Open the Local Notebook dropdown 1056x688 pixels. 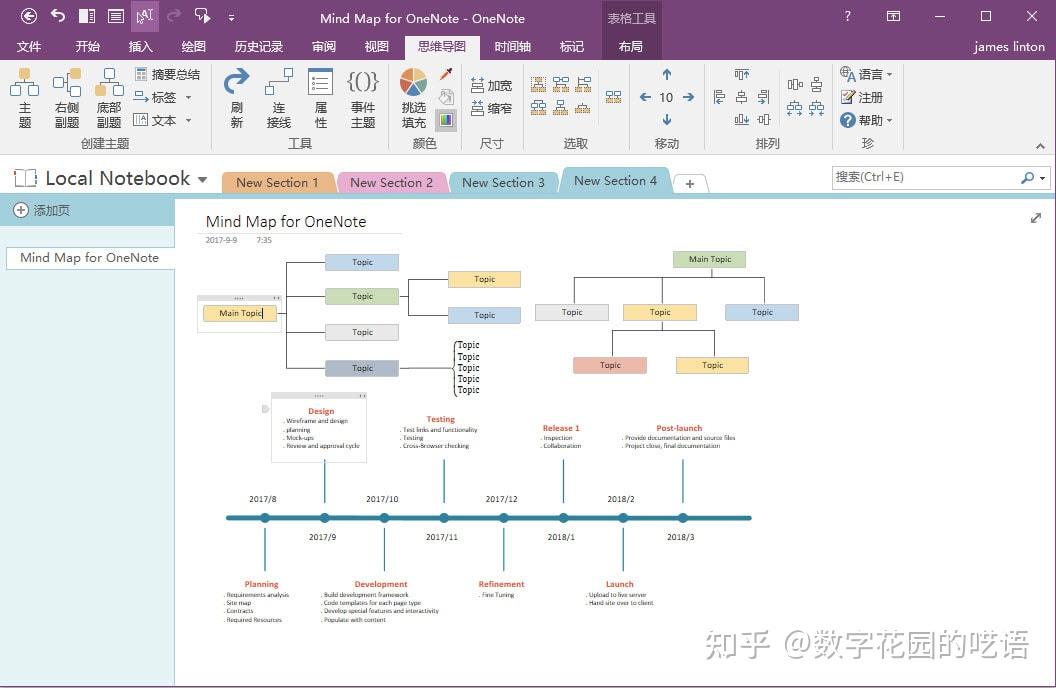tap(203, 178)
